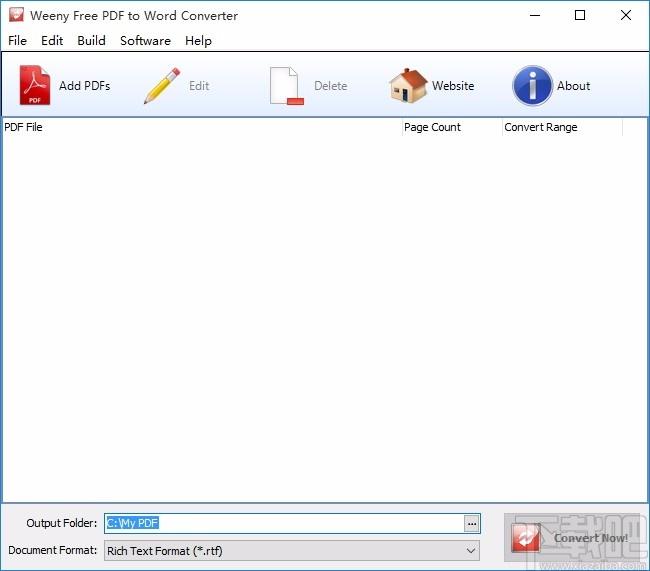The width and height of the screenshot is (650, 571).
Task: Maximize the converter window
Action: [580, 15]
